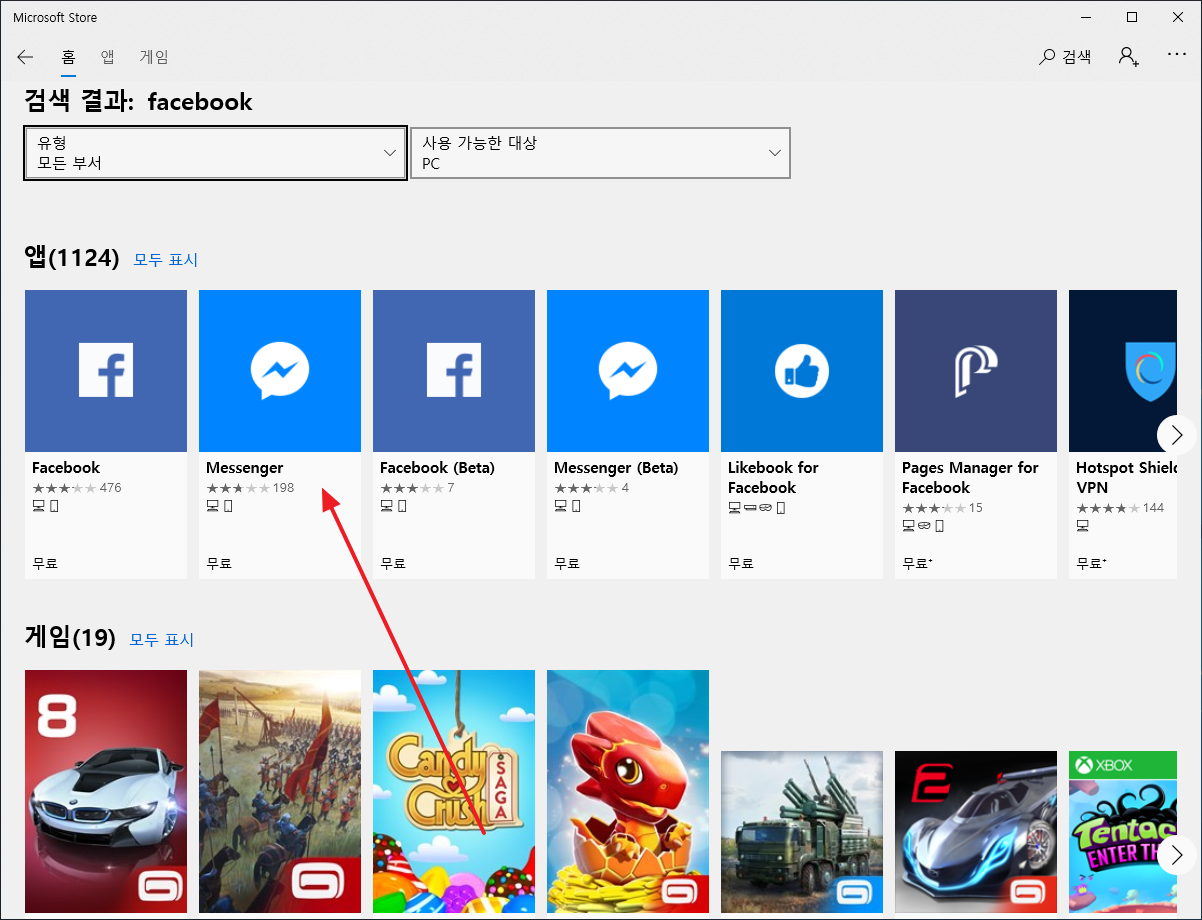This screenshot has width=1202, height=920.
Task: Click the Likebook for Facebook title
Action: click(x=773, y=478)
